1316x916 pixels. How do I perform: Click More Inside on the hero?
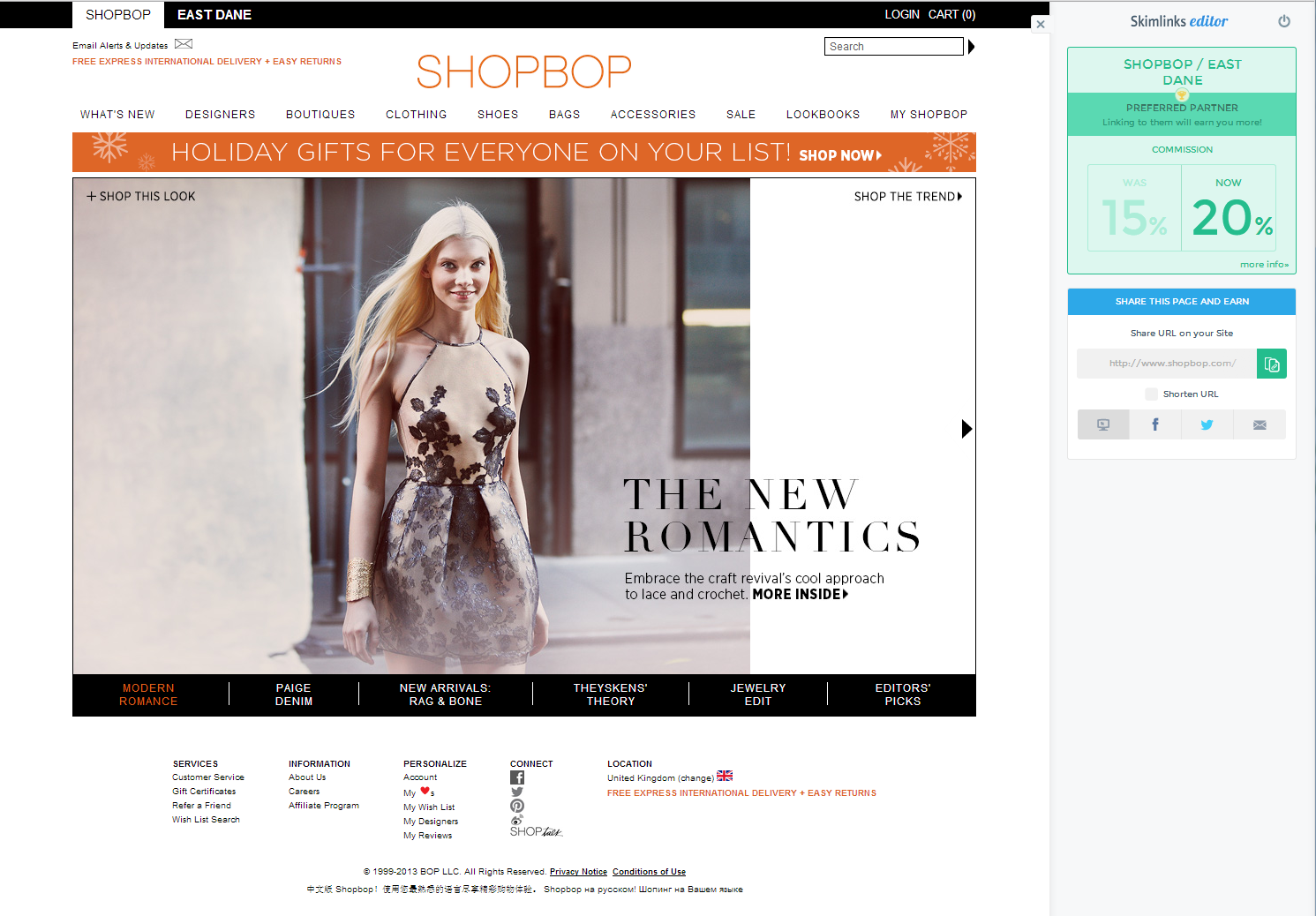tap(800, 595)
